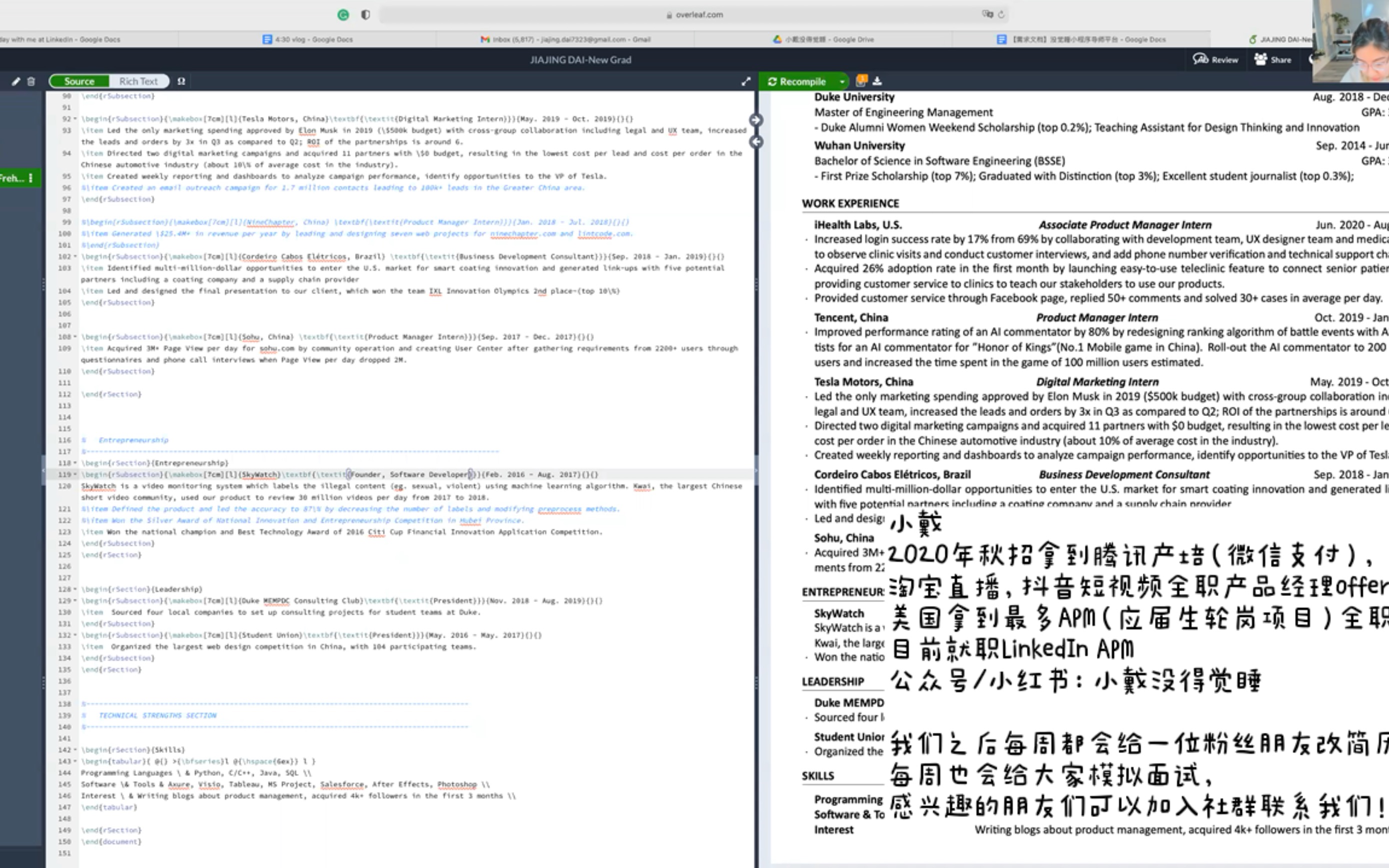The width and height of the screenshot is (1389, 868).
Task: Collapse the code fold arrow at line 119
Action: [x=75, y=475]
